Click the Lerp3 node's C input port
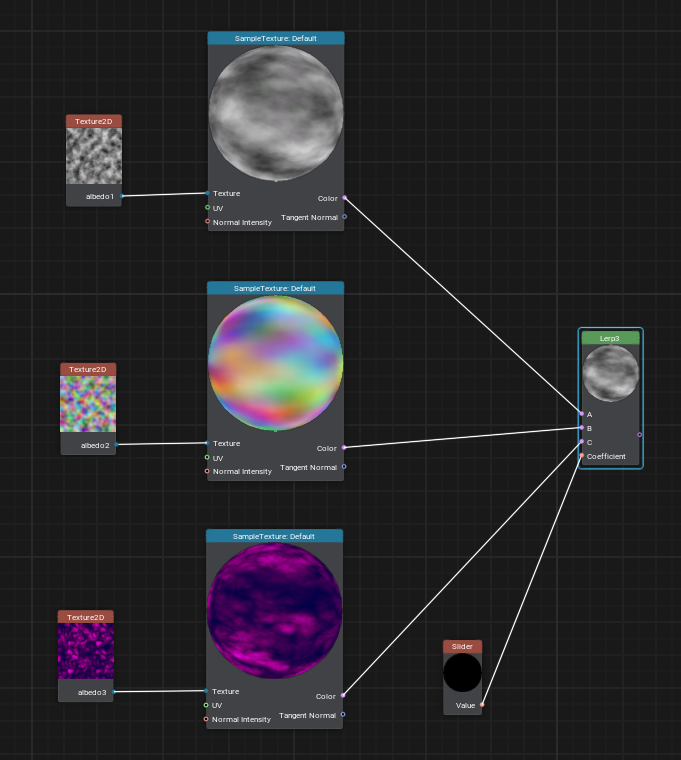Screen dimensions: 681x760 [581, 441]
